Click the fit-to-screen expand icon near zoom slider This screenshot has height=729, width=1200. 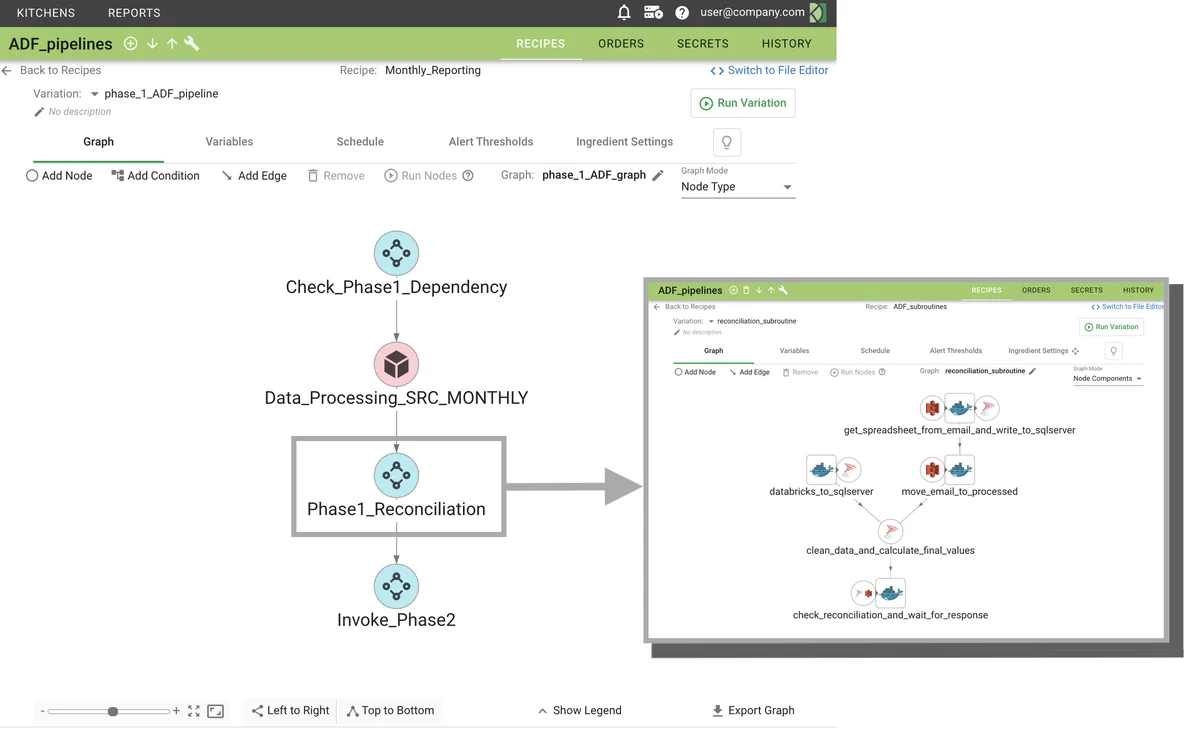click(194, 711)
